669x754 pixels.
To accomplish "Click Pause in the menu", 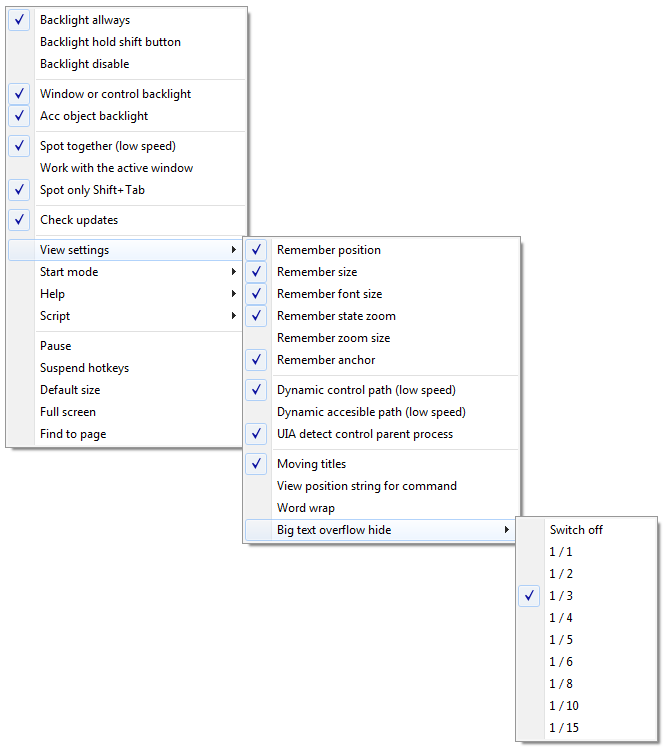I will coord(127,346).
